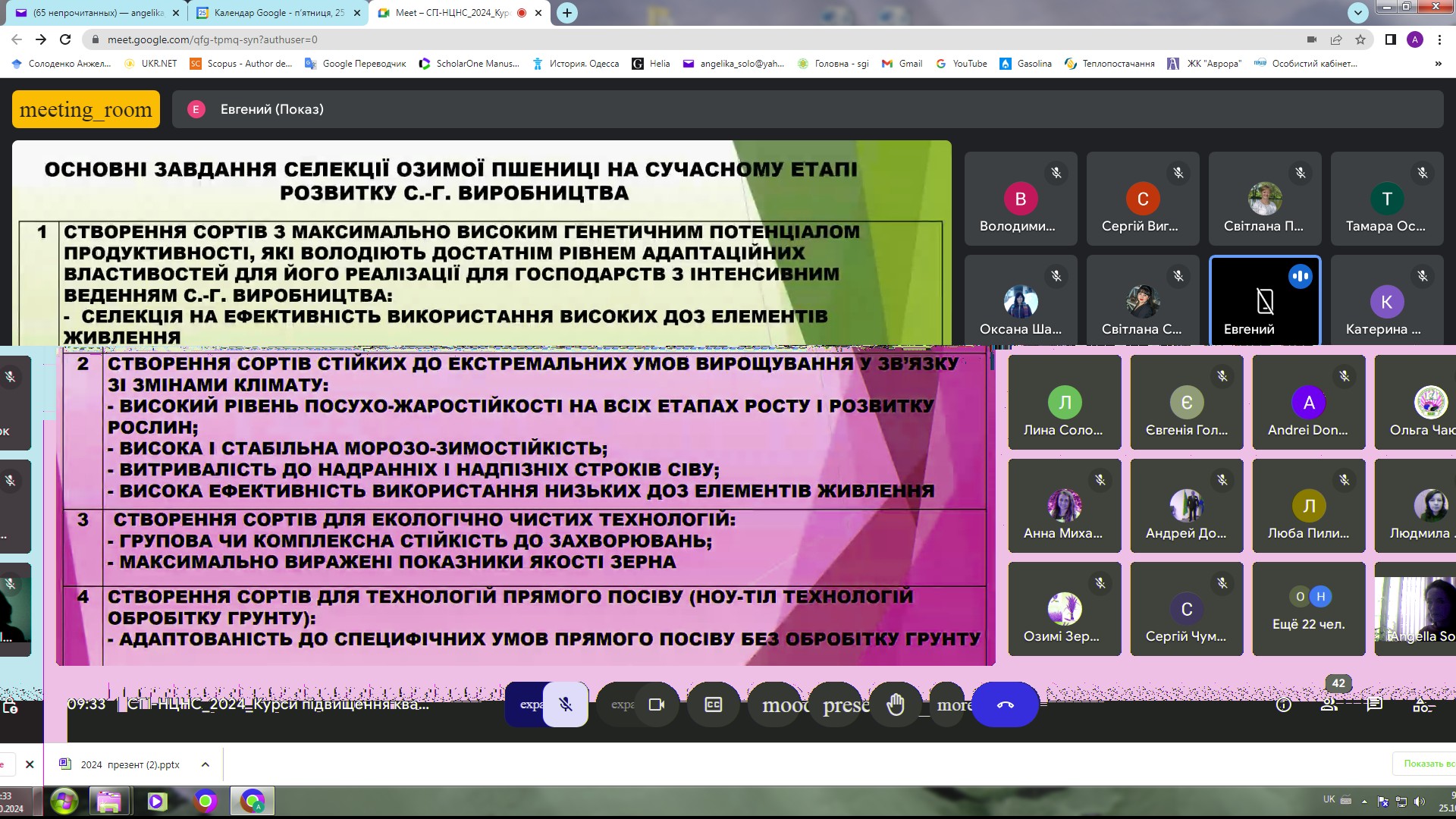Open host controls lock icon
The height and width of the screenshot is (819, 1456).
(x=11, y=706)
